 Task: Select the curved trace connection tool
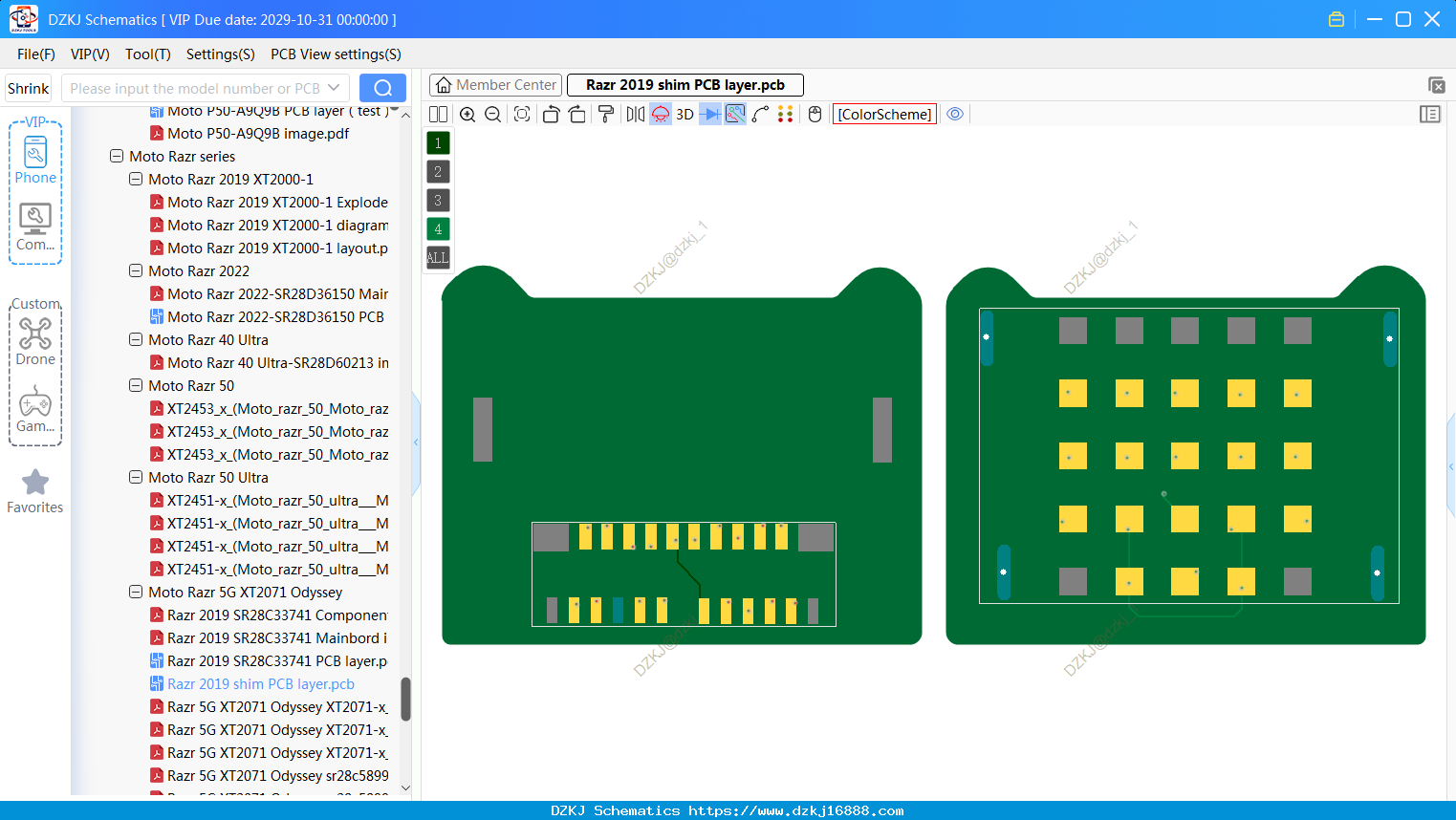760,115
